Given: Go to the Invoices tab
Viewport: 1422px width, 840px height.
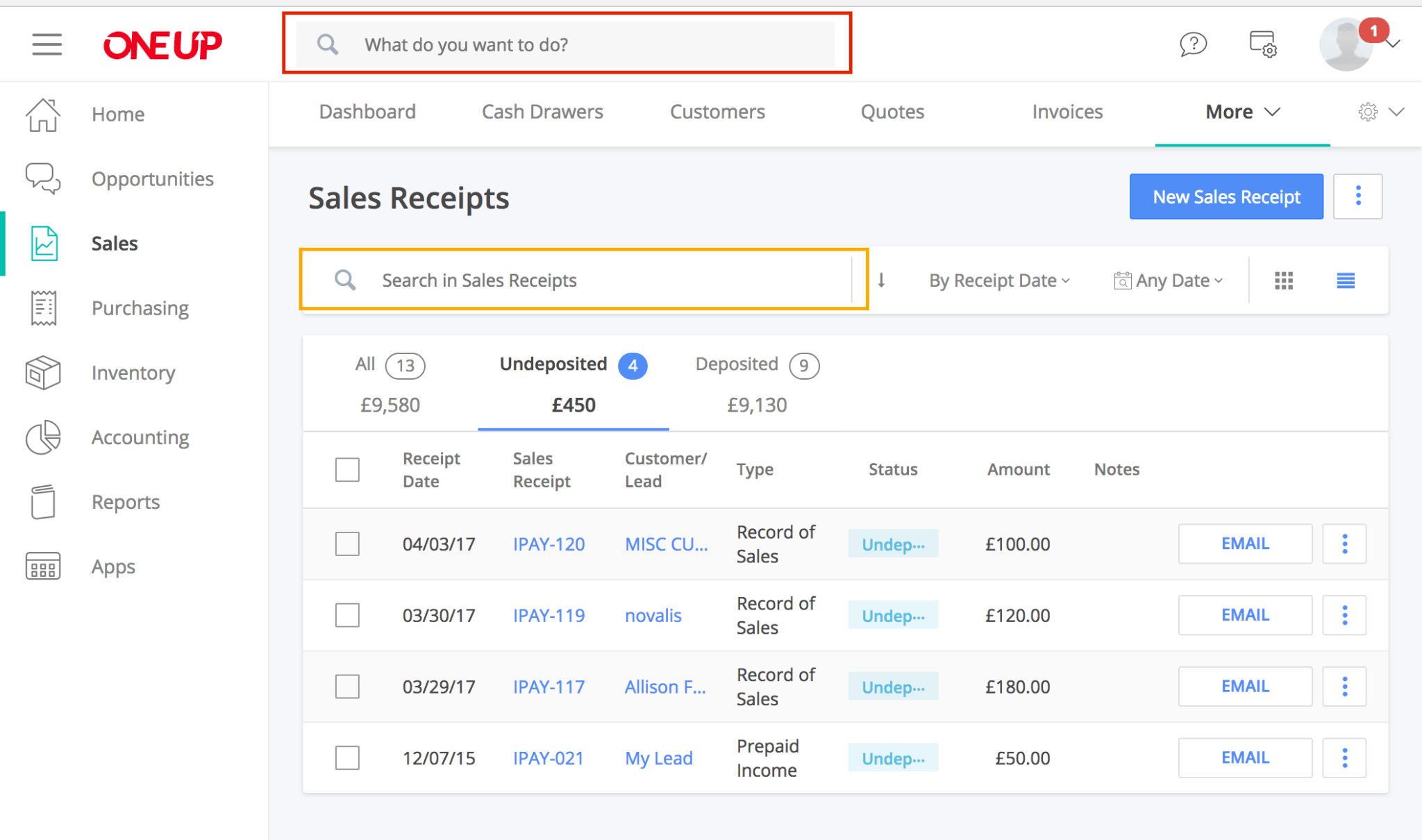Looking at the screenshot, I should pyautogui.click(x=1067, y=111).
